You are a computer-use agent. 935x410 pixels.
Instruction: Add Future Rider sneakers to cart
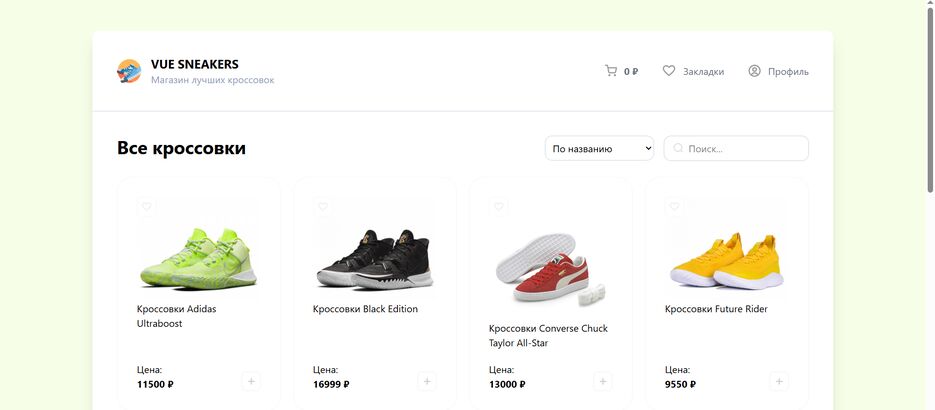pyautogui.click(x=779, y=381)
